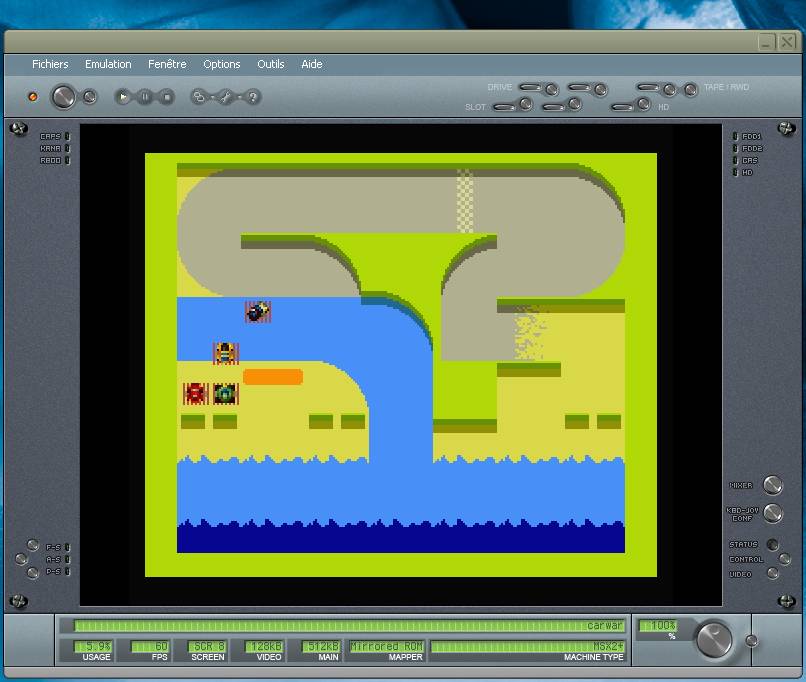Open the Outils menu

point(270,64)
